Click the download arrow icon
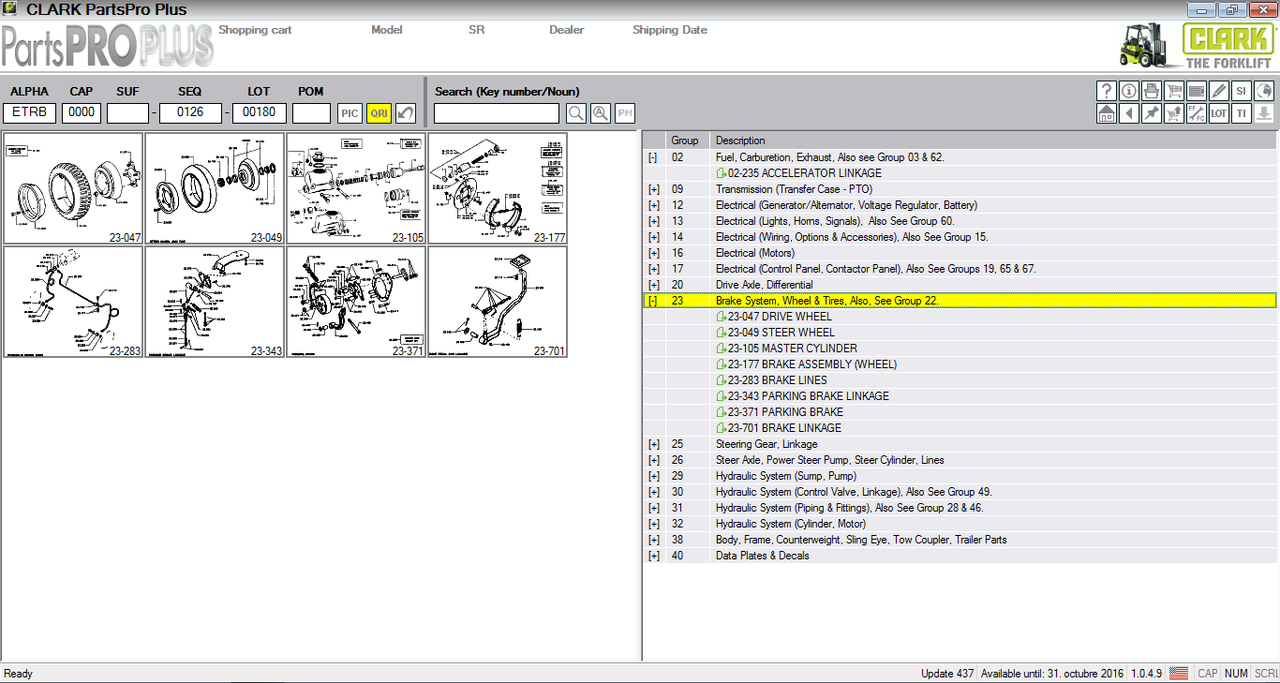This screenshot has width=1280, height=683. pos(1263,113)
